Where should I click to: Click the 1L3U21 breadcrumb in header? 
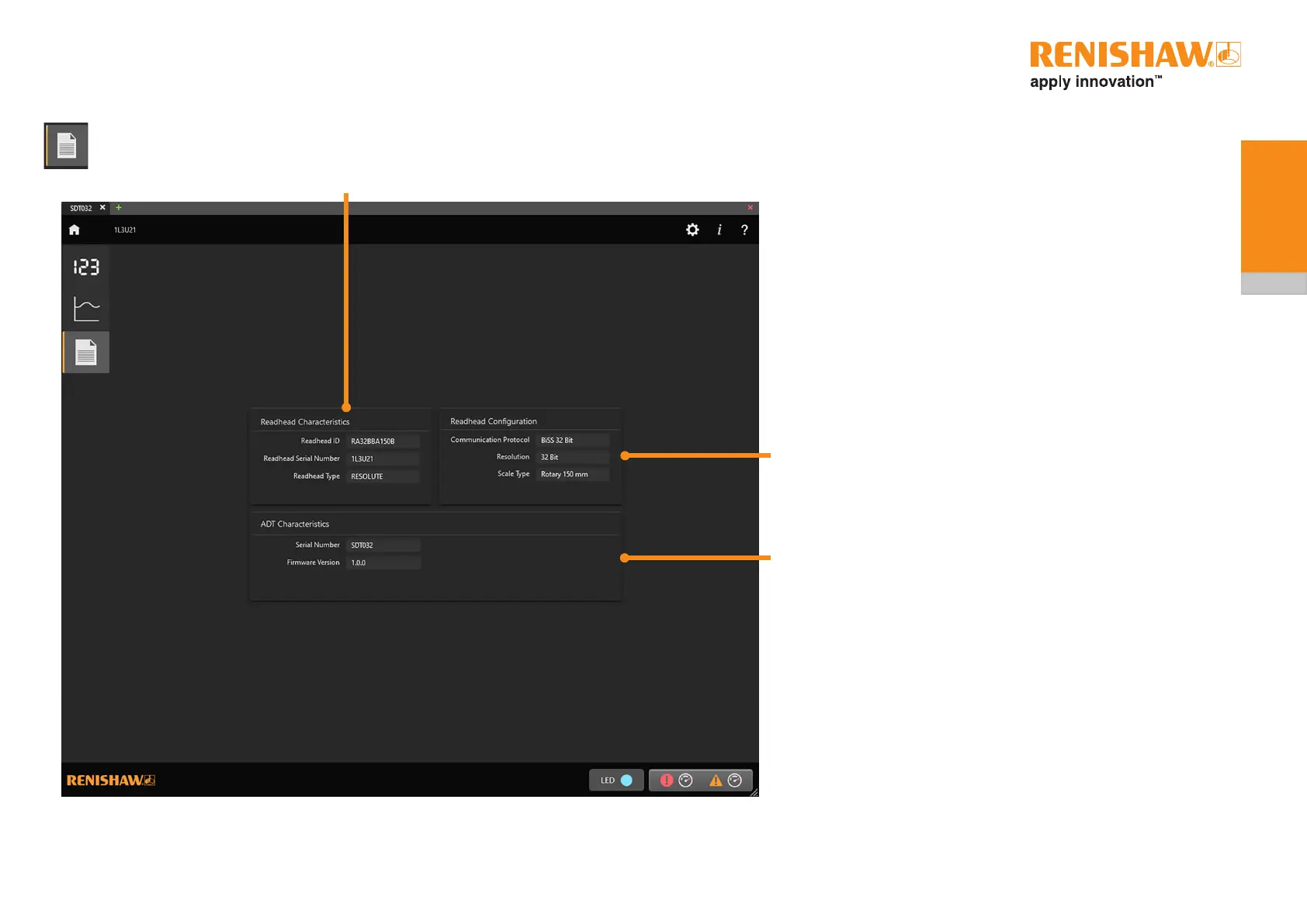pos(125,230)
